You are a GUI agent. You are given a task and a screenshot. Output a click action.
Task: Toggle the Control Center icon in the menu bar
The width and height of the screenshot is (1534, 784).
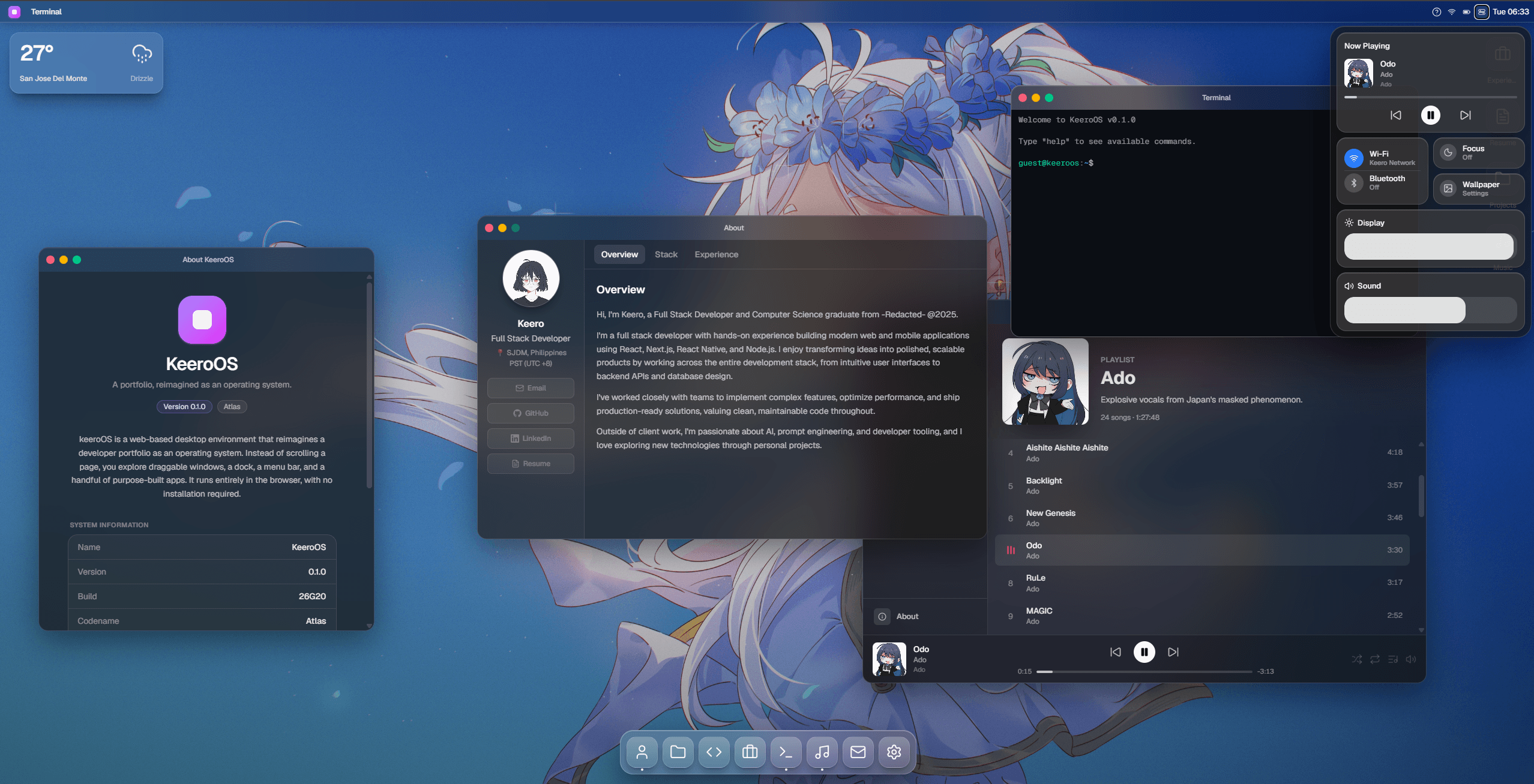1481,11
